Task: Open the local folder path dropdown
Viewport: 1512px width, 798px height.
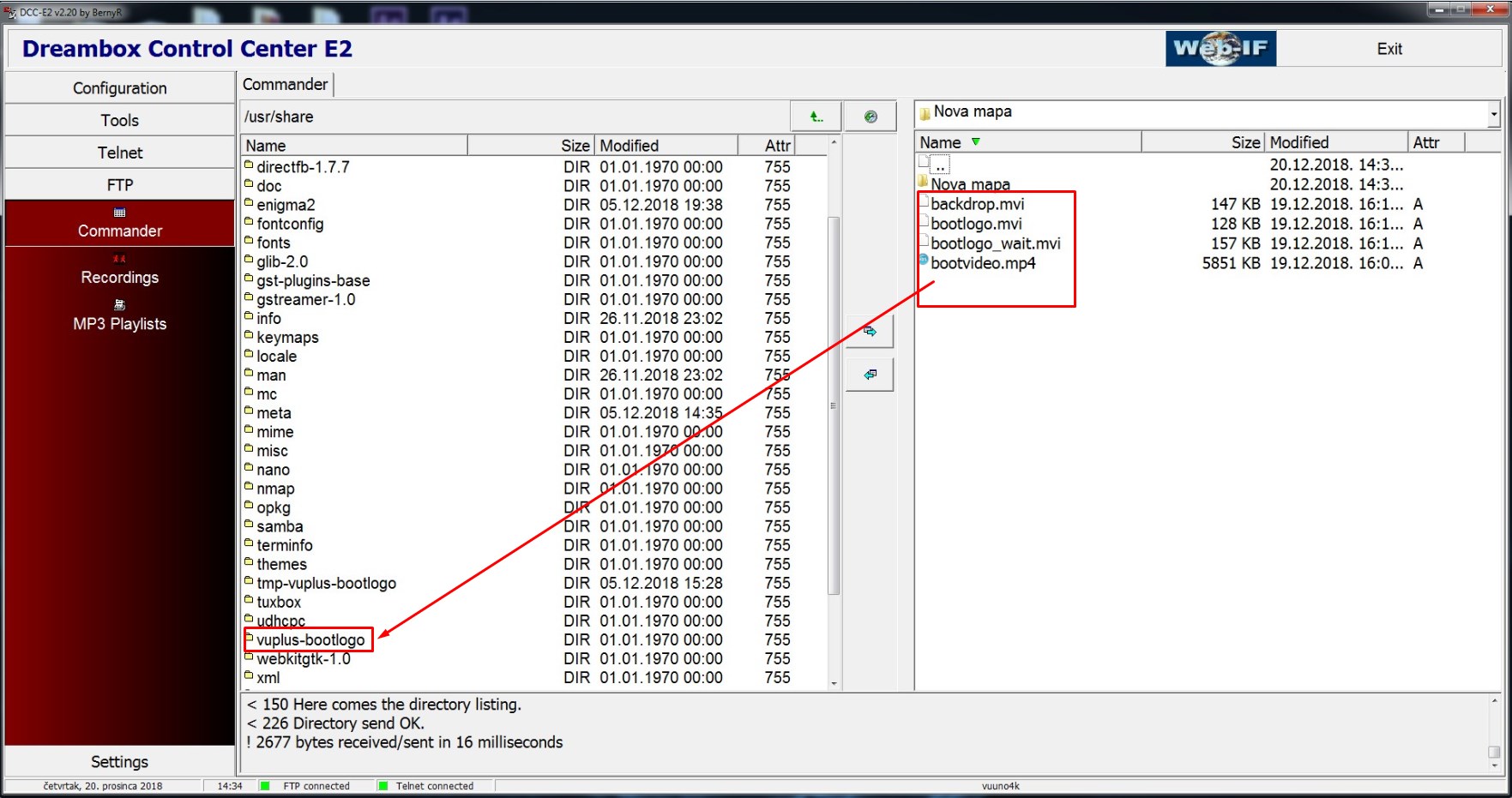Action: [1493, 113]
